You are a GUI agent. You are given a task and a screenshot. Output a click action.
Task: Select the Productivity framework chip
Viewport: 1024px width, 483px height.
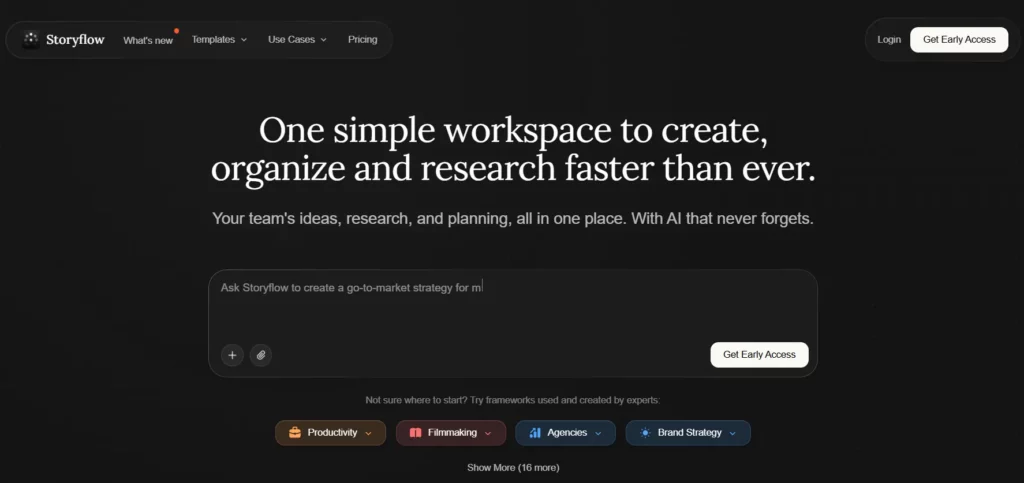330,433
